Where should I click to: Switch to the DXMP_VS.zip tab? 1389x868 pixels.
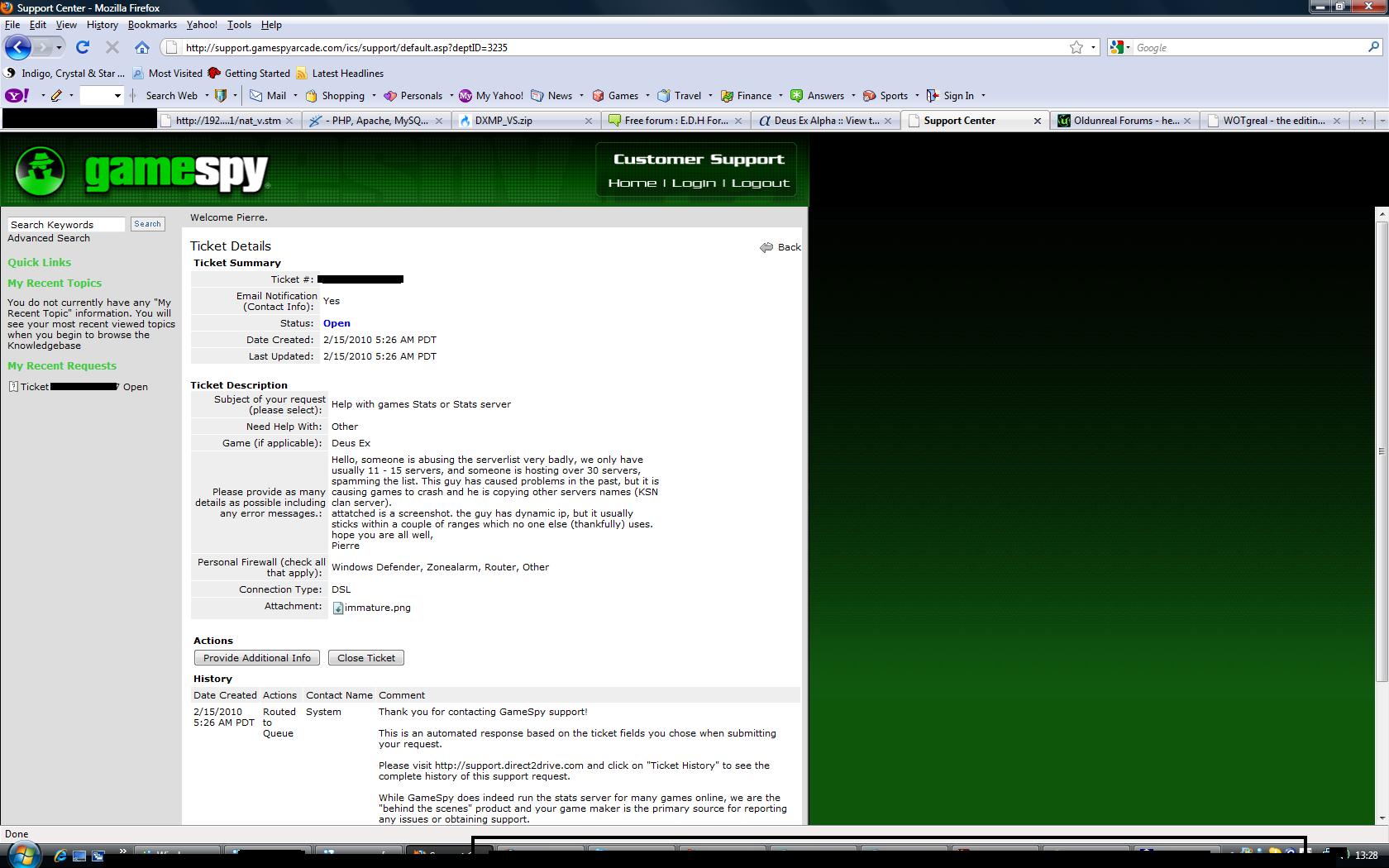pyautogui.click(x=527, y=121)
